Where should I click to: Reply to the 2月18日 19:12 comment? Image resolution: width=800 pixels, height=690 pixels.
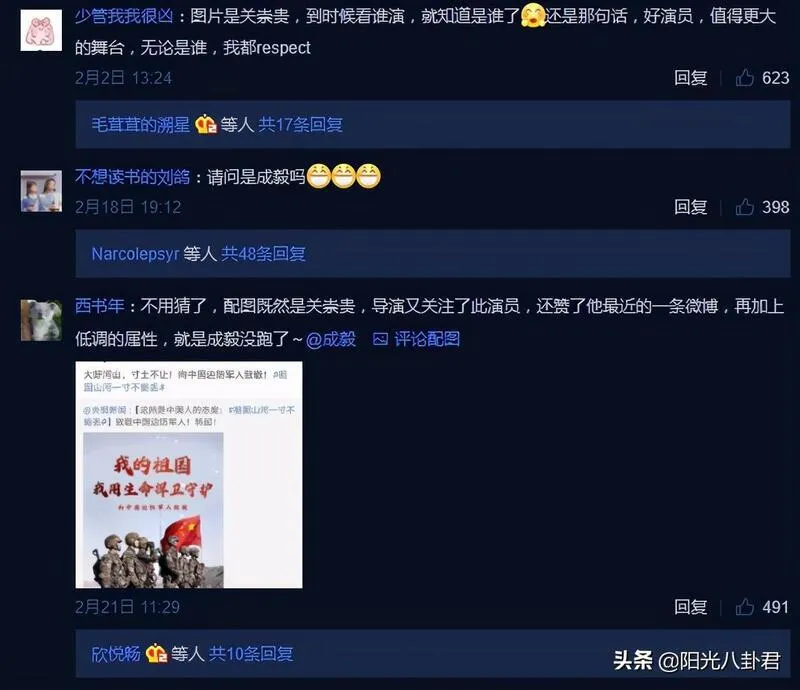click(x=690, y=207)
